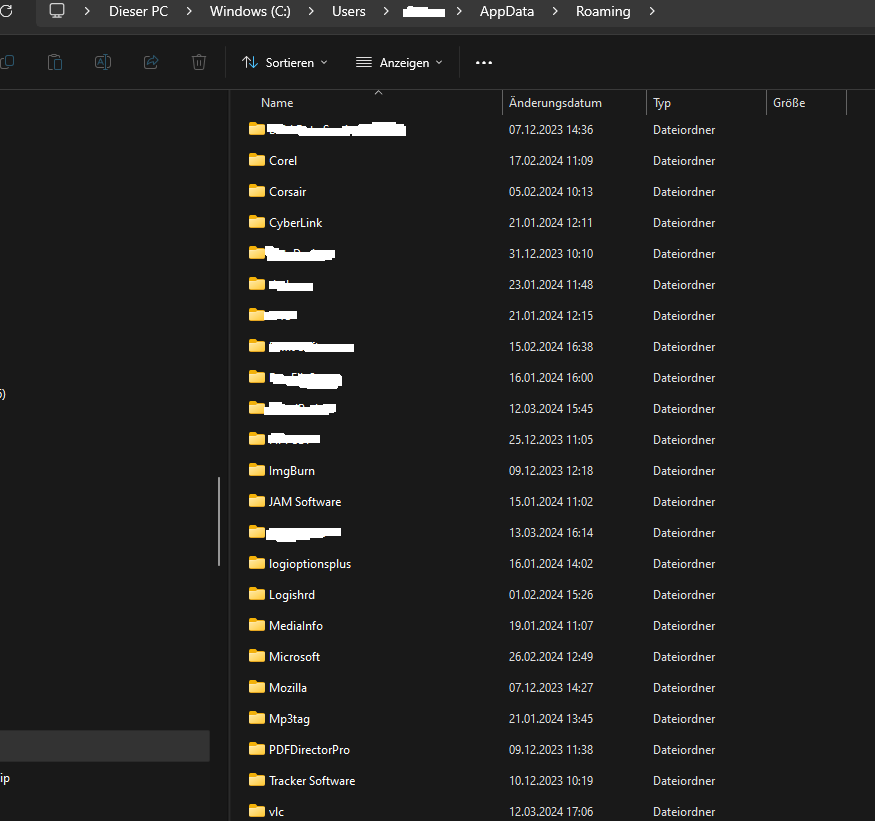875x821 pixels.
Task: Click the Microsoft folder icon
Action: click(257, 656)
